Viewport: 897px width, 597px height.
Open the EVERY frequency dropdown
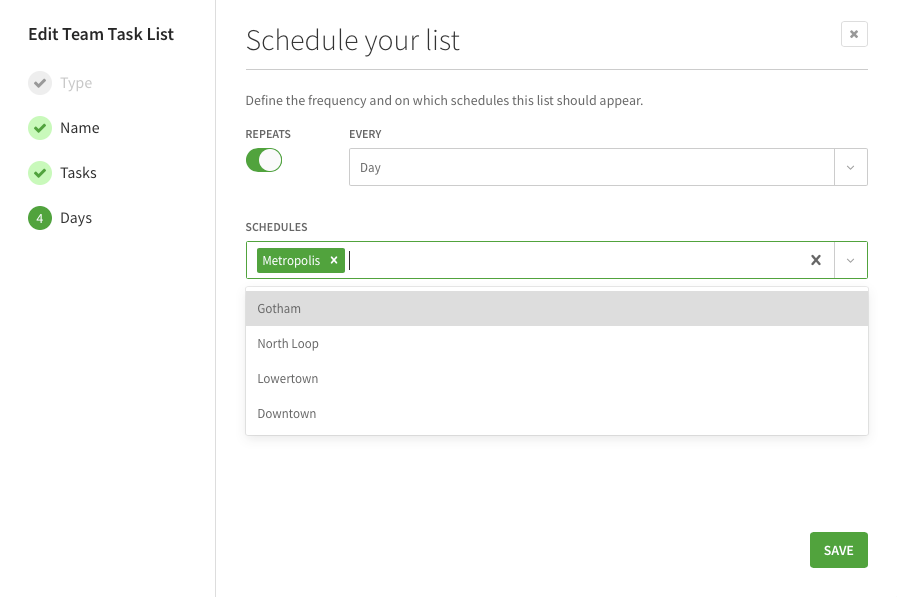click(x=851, y=167)
